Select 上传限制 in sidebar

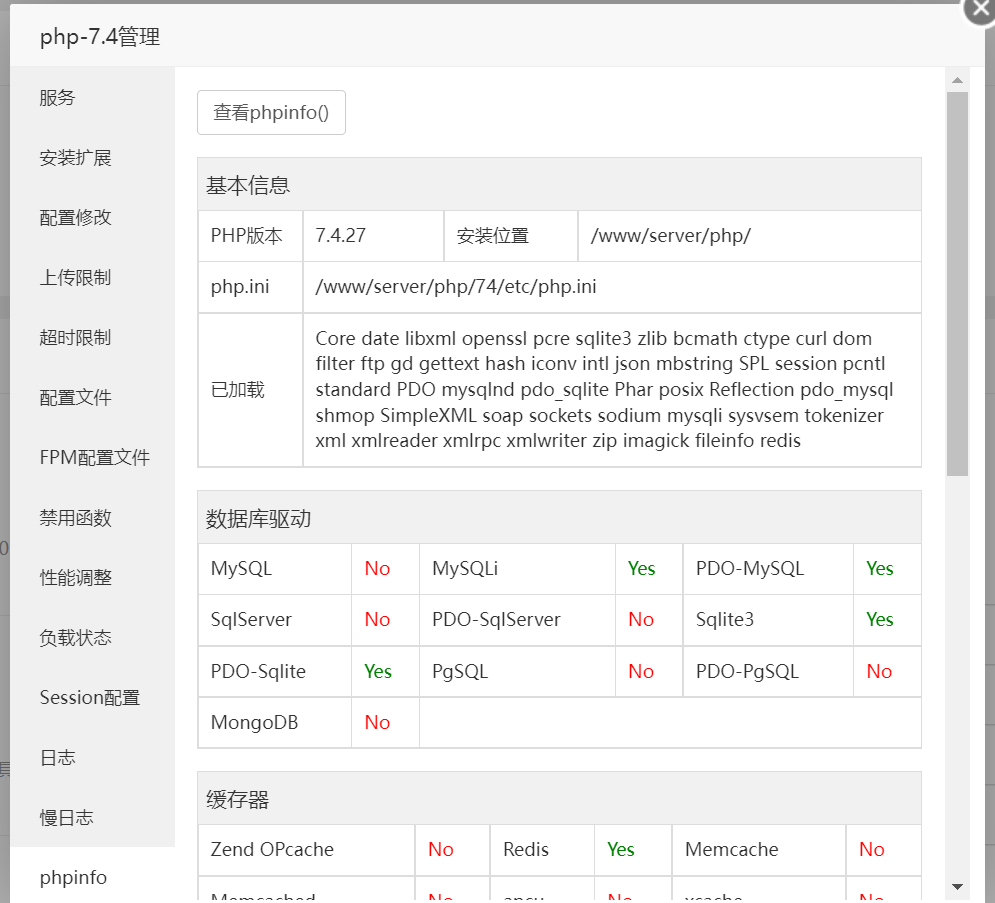pyautogui.click(x=93, y=277)
